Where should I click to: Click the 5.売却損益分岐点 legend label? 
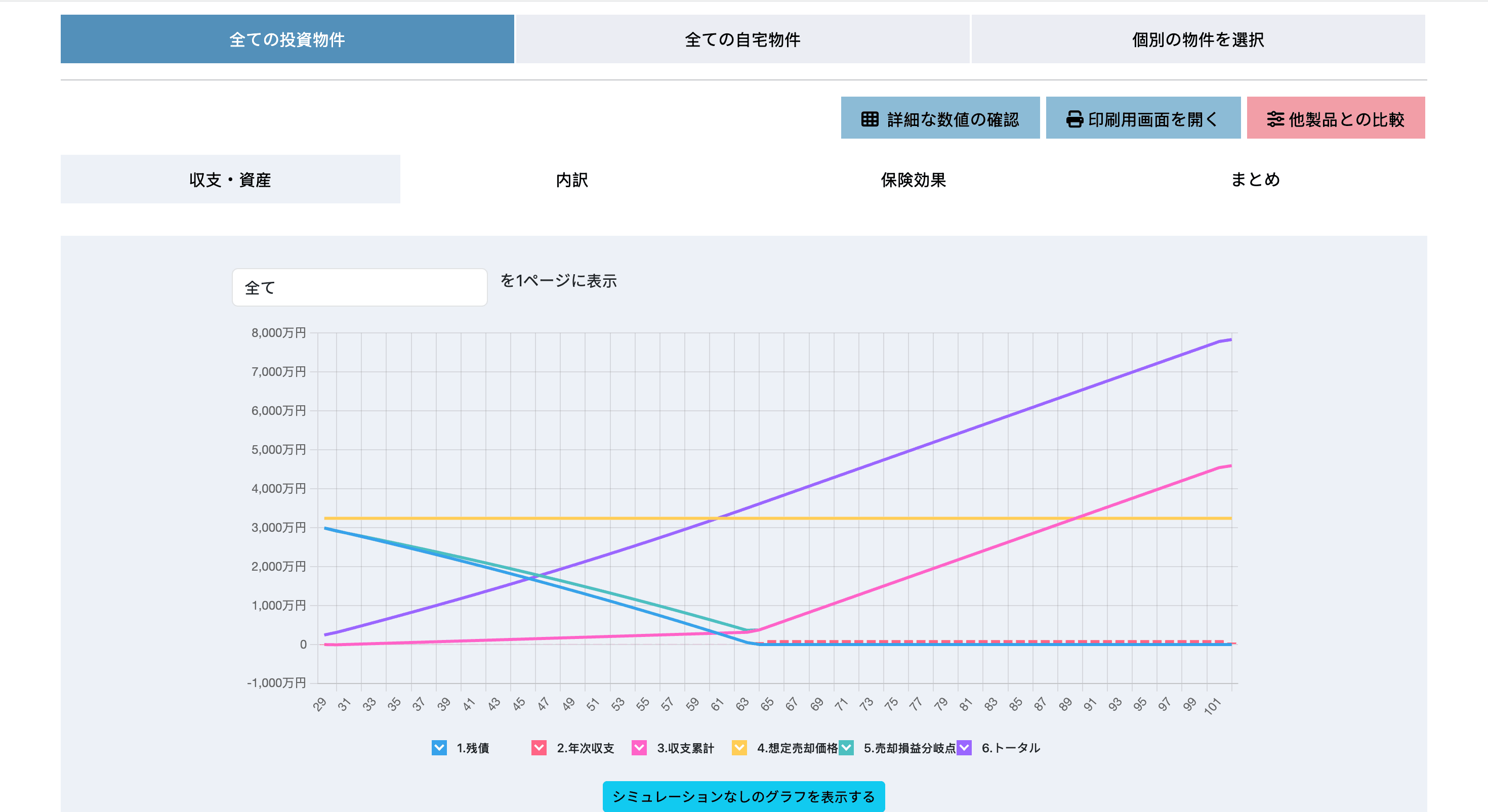pos(910,748)
